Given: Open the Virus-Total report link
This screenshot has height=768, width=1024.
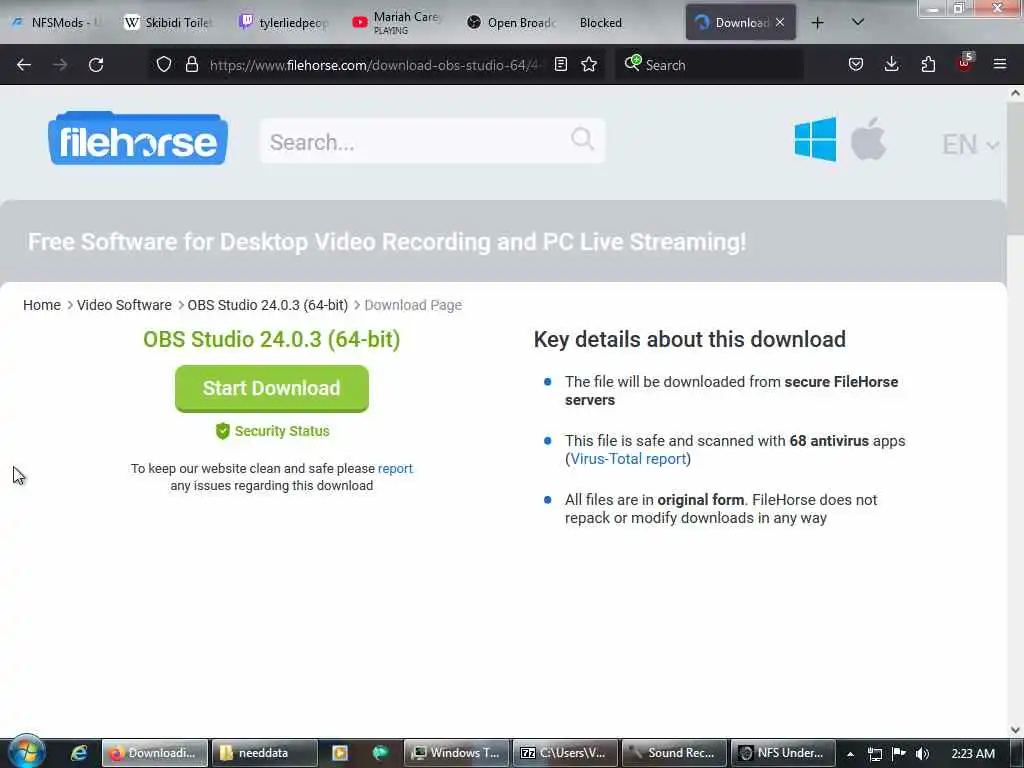Looking at the screenshot, I should pos(628,458).
